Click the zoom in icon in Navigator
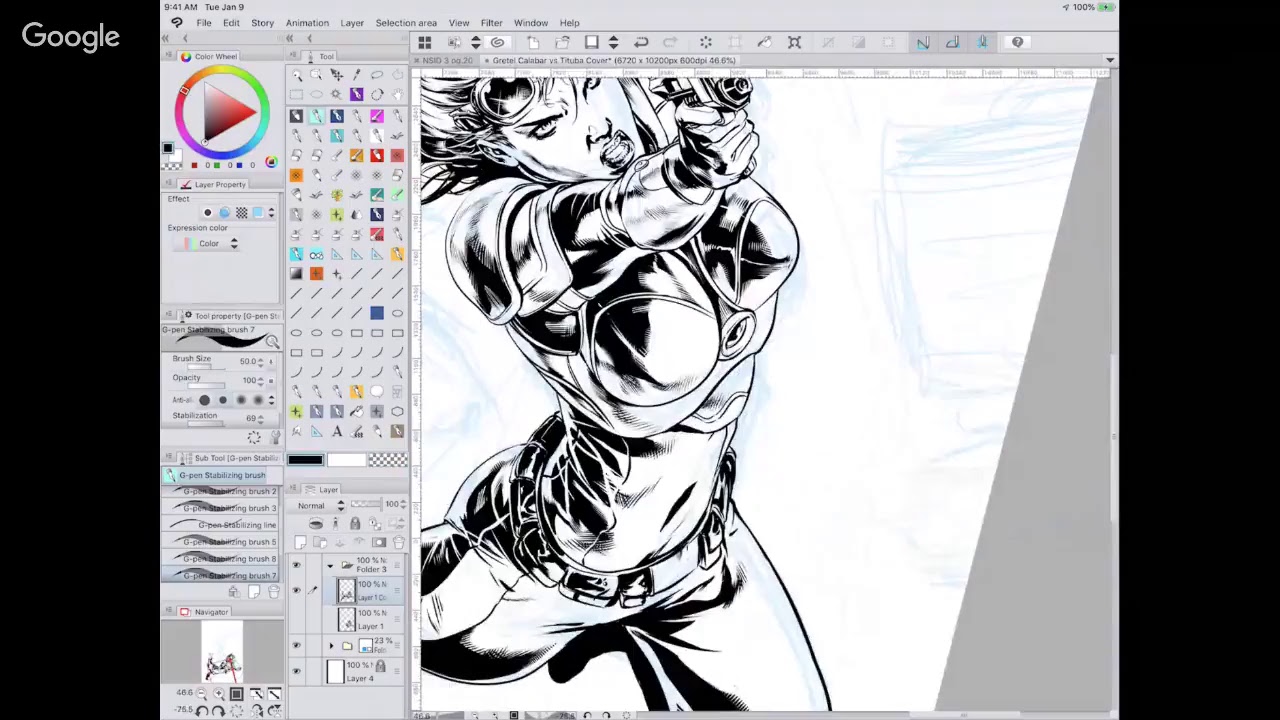Viewport: 1280px width, 720px height. (x=219, y=693)
